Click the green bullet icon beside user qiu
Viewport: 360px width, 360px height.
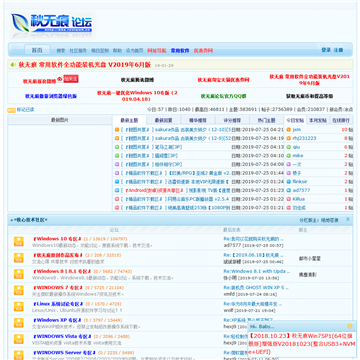point(289,147)
